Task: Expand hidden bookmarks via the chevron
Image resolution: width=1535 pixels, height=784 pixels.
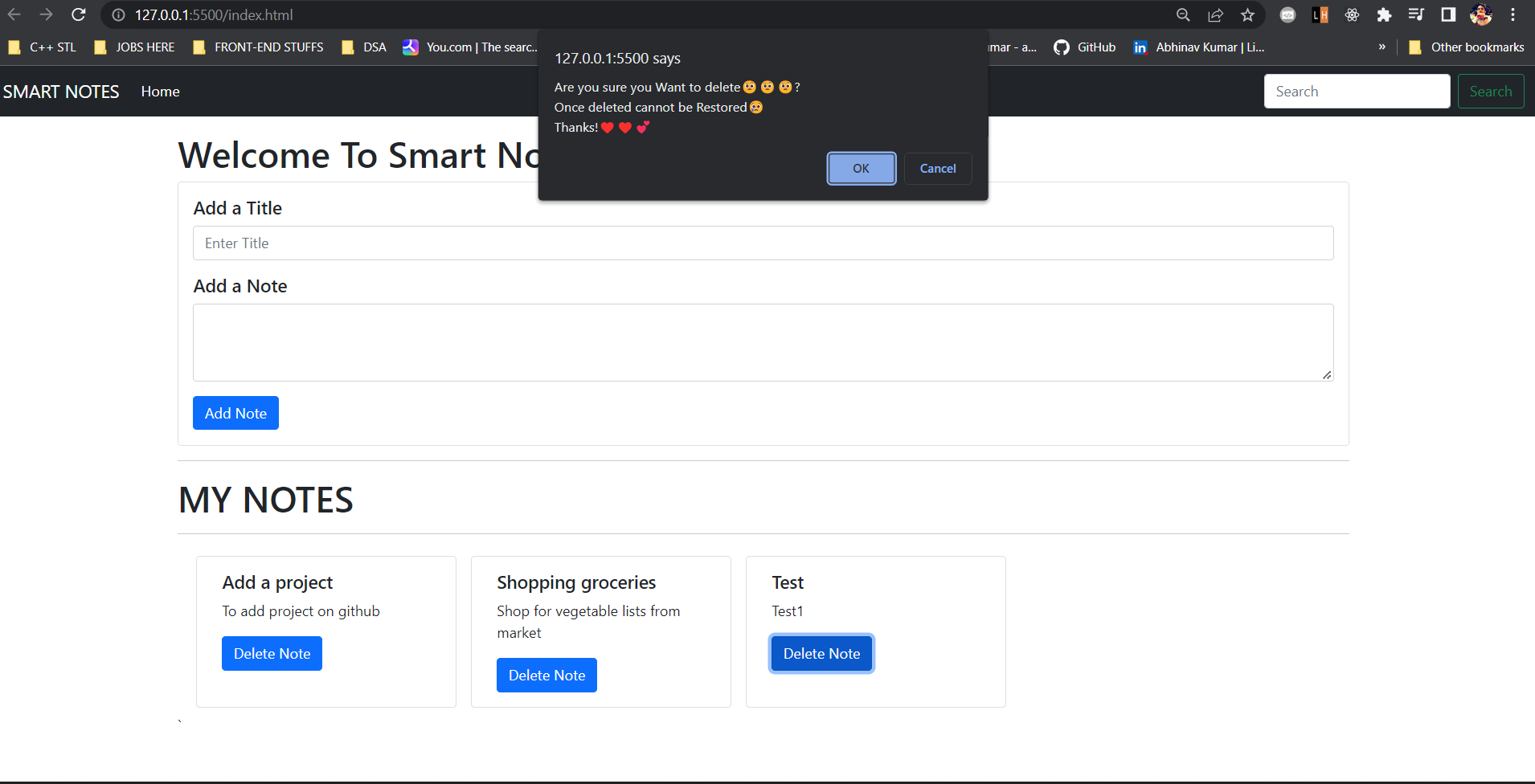Action: tap(1382, 47)
